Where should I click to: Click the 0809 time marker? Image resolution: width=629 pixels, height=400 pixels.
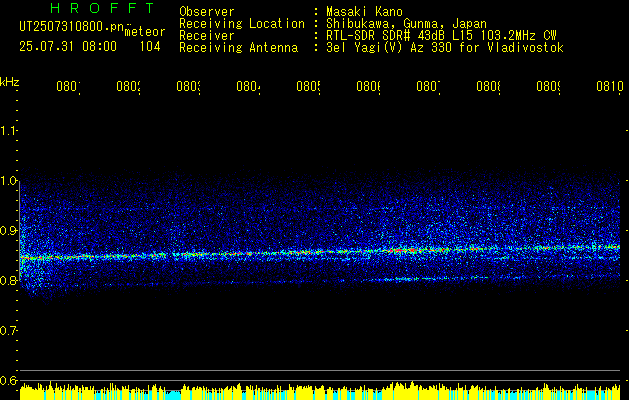point(548,87)
